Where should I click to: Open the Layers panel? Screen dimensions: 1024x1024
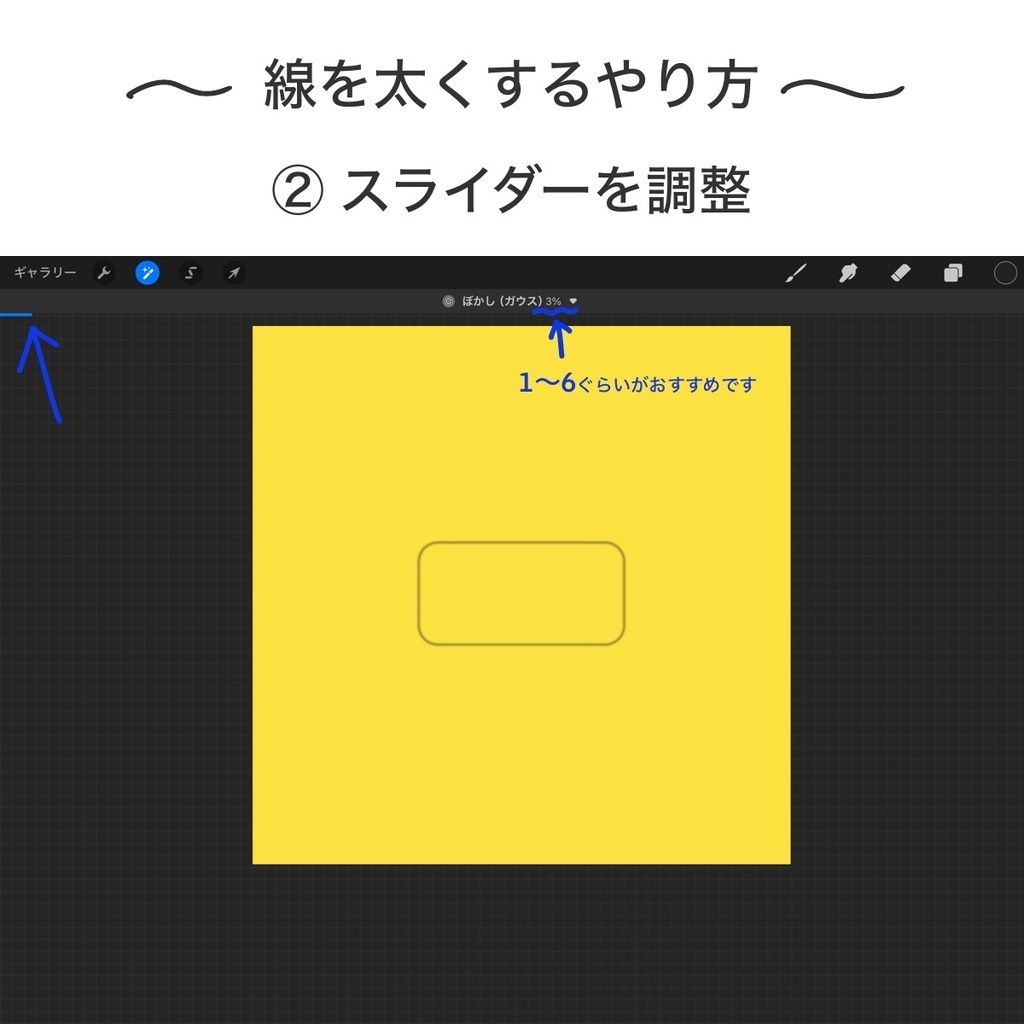click(952, 272)
